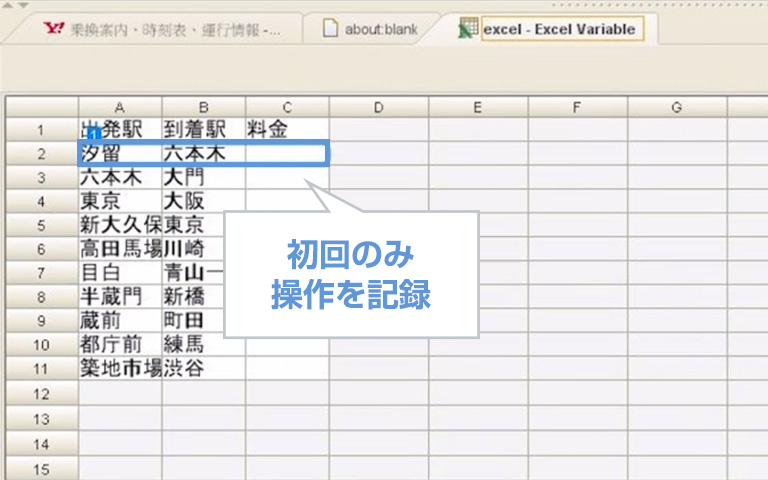
Task: Select row 2 header
Action: 42,154
